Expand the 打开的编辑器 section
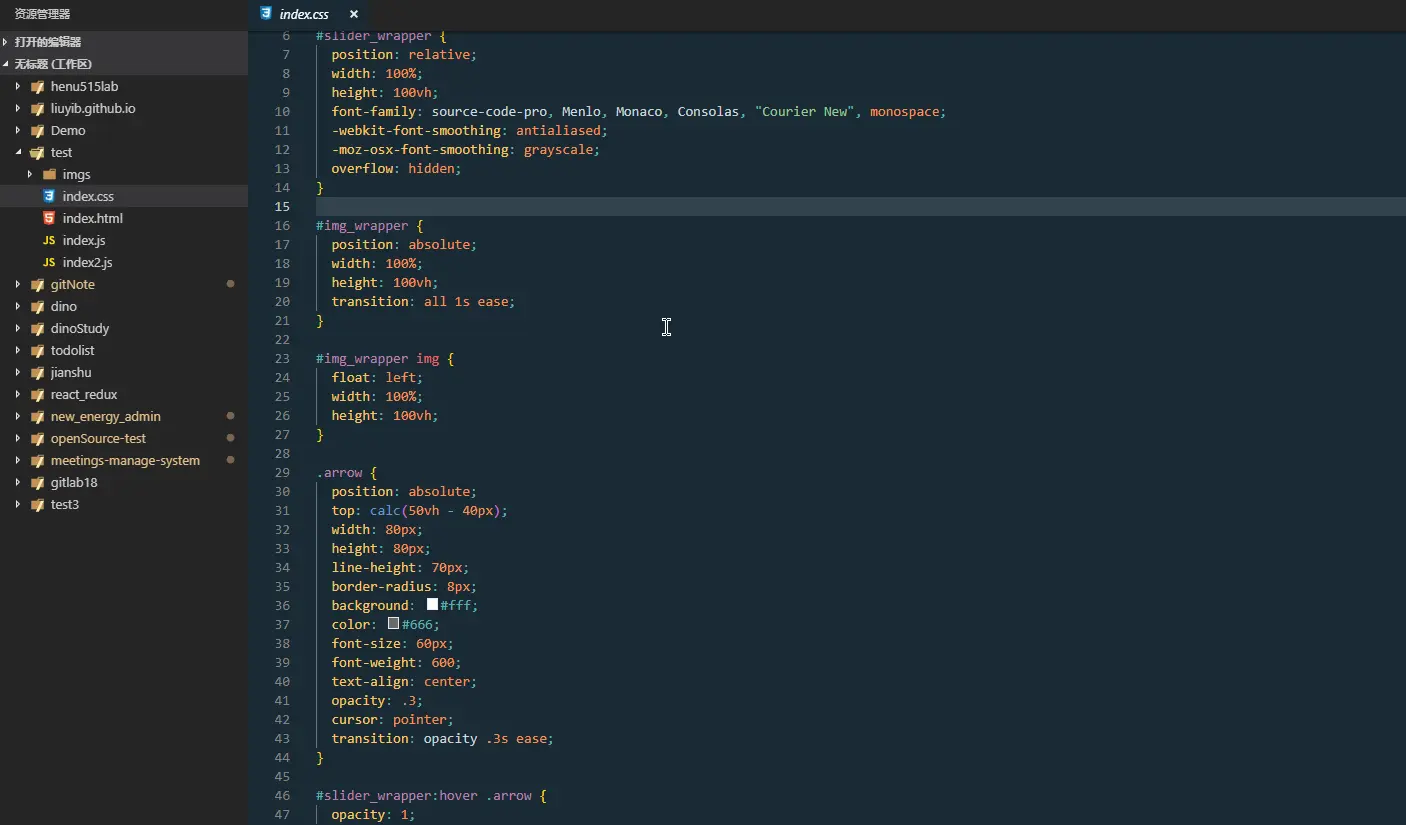This screenshot has width=1406, height=825. [x=7, y=42]
